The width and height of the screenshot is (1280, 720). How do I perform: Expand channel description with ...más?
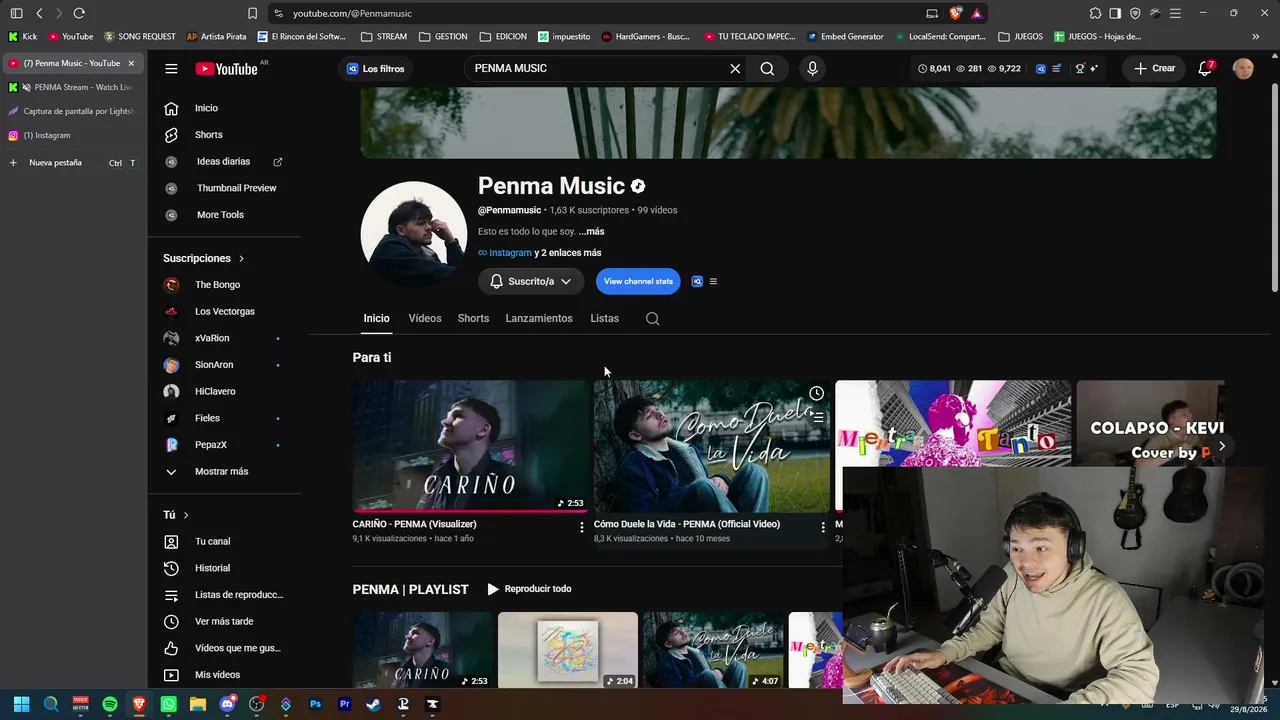[x=591, y=232]
